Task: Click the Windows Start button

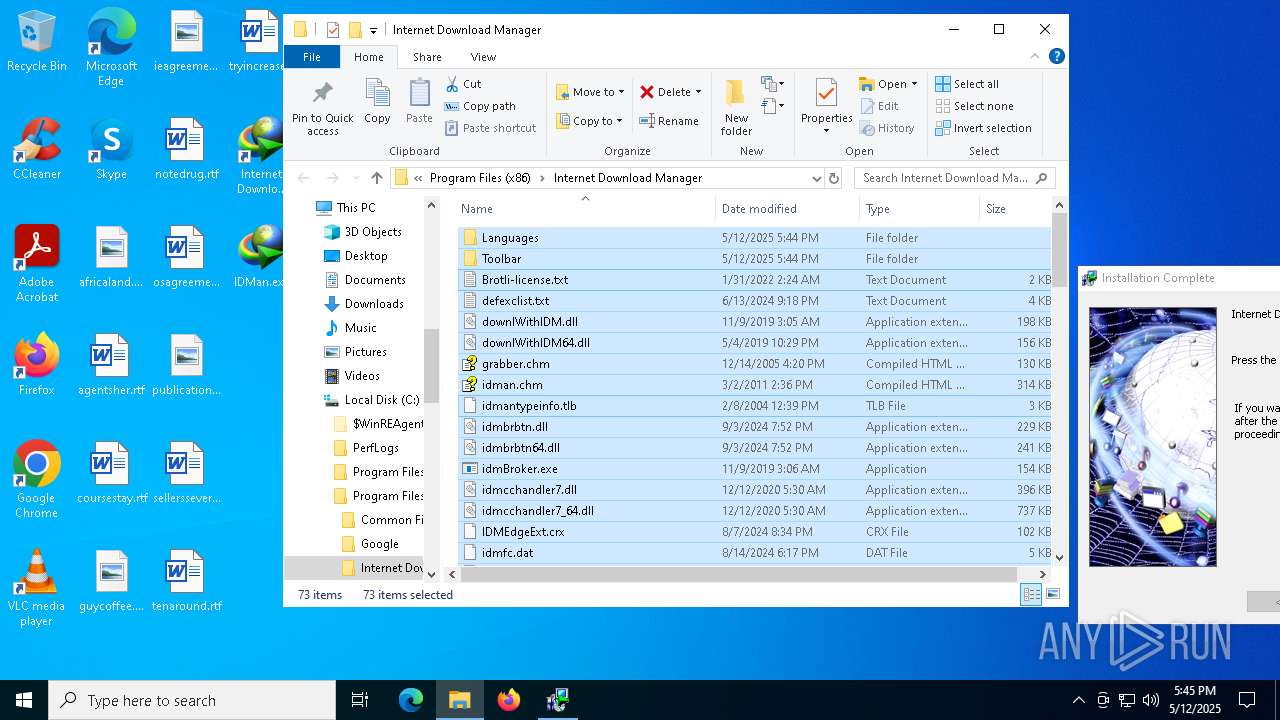Action: [24, 700]
